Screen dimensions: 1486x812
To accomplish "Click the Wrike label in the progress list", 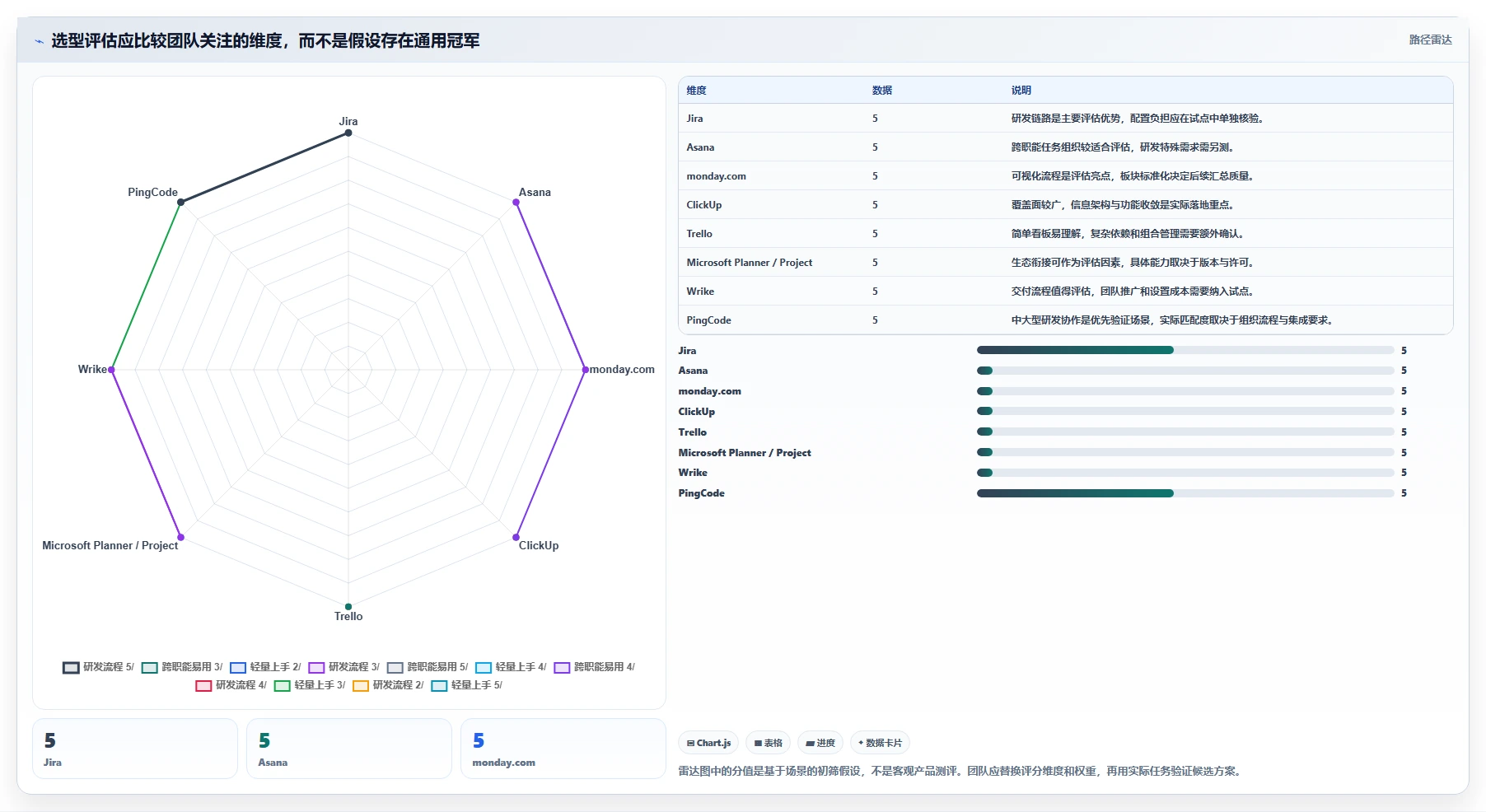I will click(x=693, y=473).
